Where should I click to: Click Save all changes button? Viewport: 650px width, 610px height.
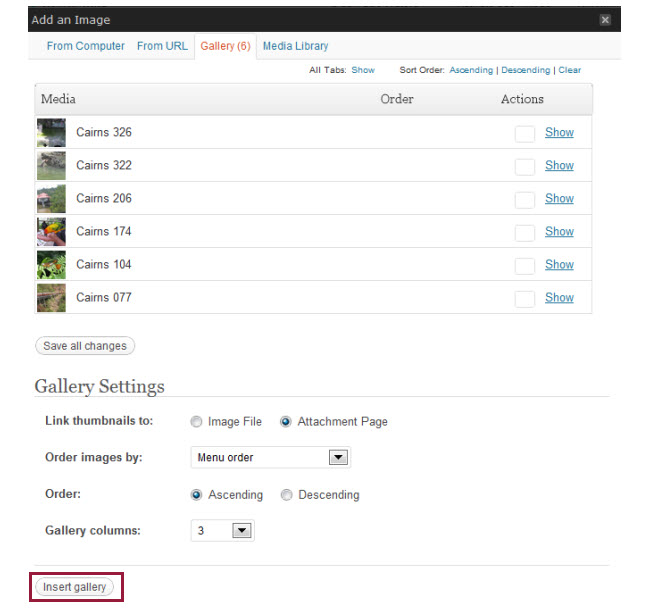coord(85,346)
